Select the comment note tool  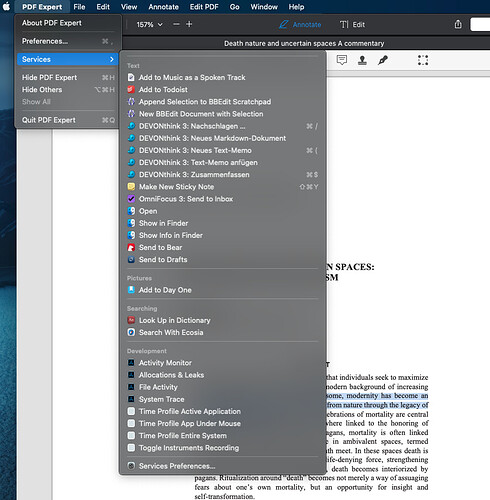(342, 60)
